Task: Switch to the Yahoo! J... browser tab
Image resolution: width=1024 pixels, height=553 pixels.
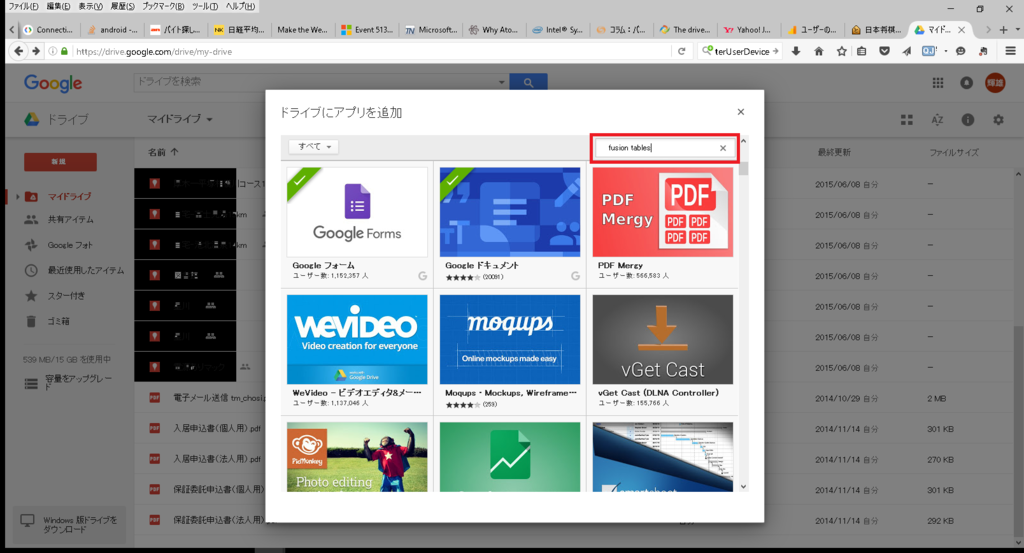Action: 747,29
